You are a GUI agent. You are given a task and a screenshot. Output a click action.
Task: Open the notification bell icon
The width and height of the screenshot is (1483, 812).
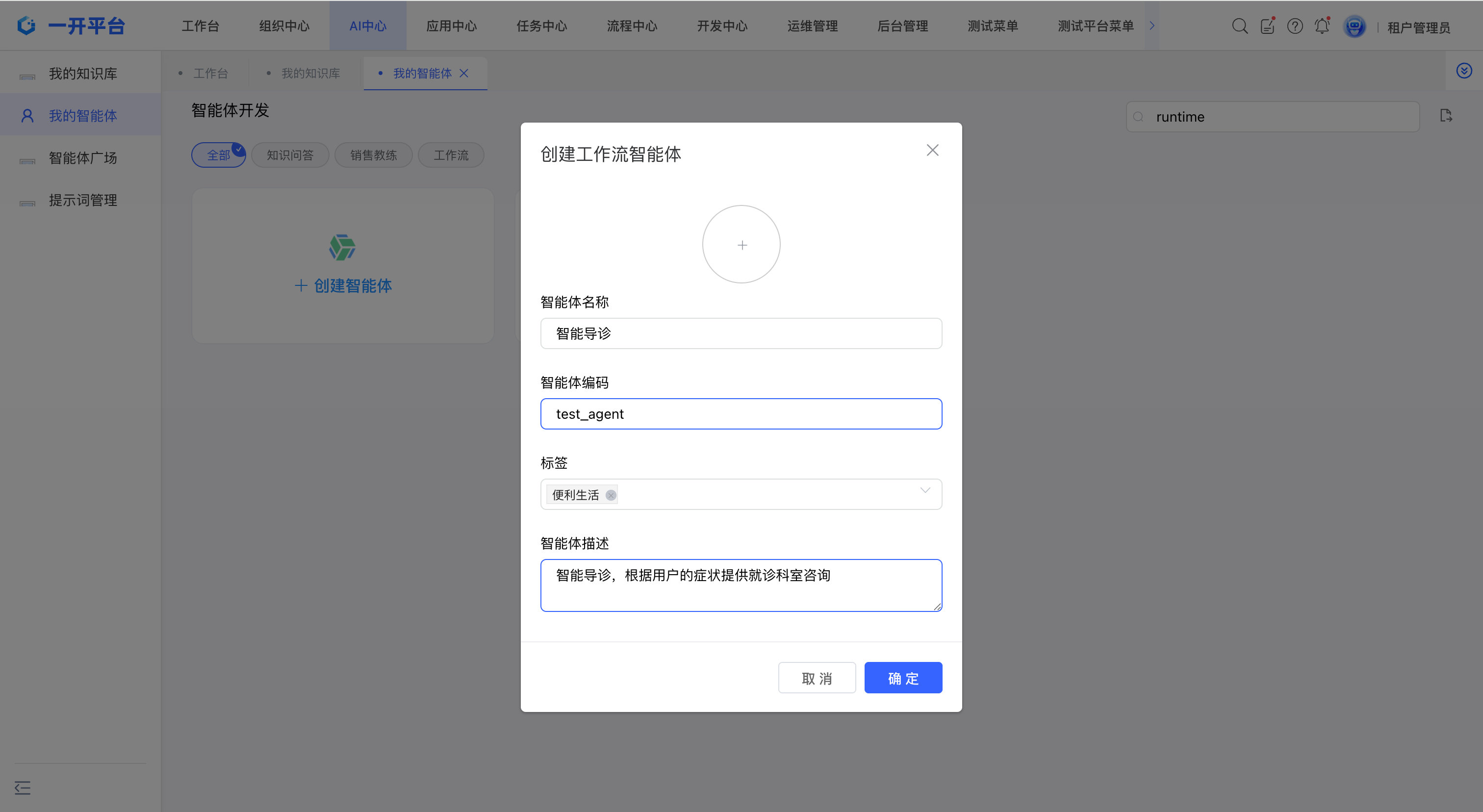(x=1322, y=26)
